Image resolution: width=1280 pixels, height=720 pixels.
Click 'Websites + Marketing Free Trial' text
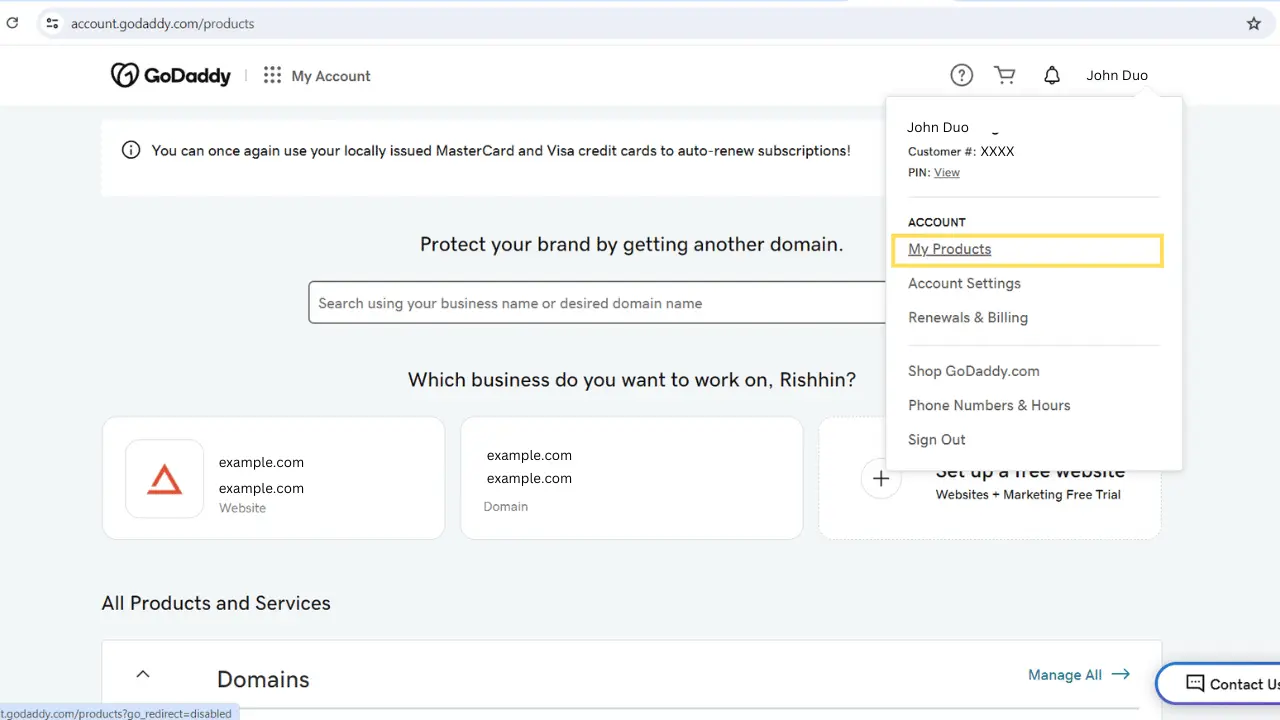click(1028, 495)
